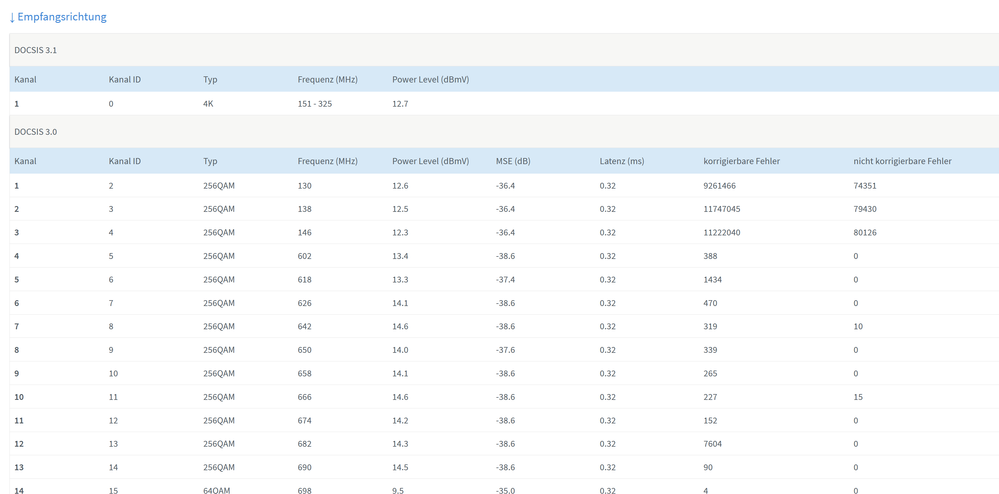The image size is (999, 494).
Task: Select the power level 13.3 value
Action: [400, 280]
